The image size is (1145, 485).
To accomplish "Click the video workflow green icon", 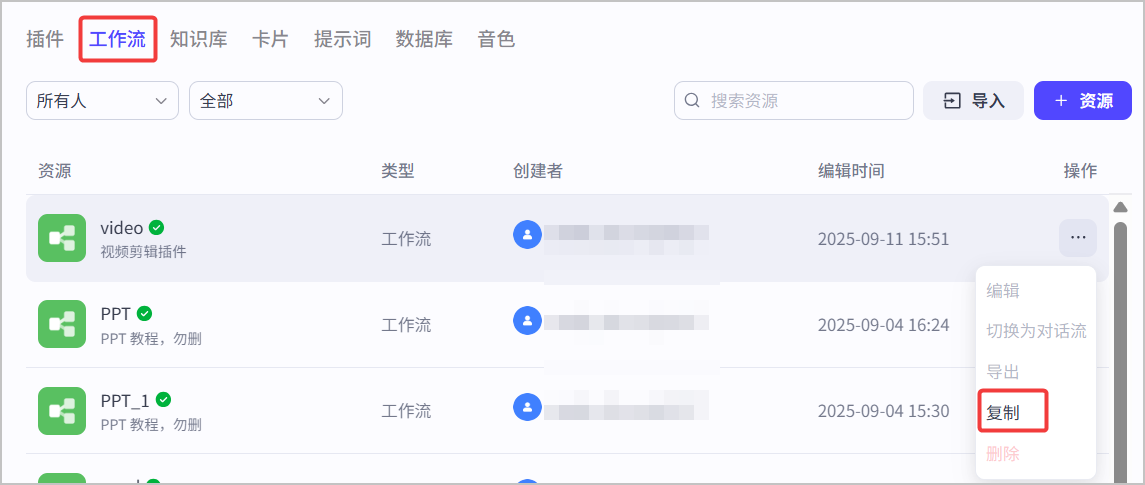I will coord(62,238).
